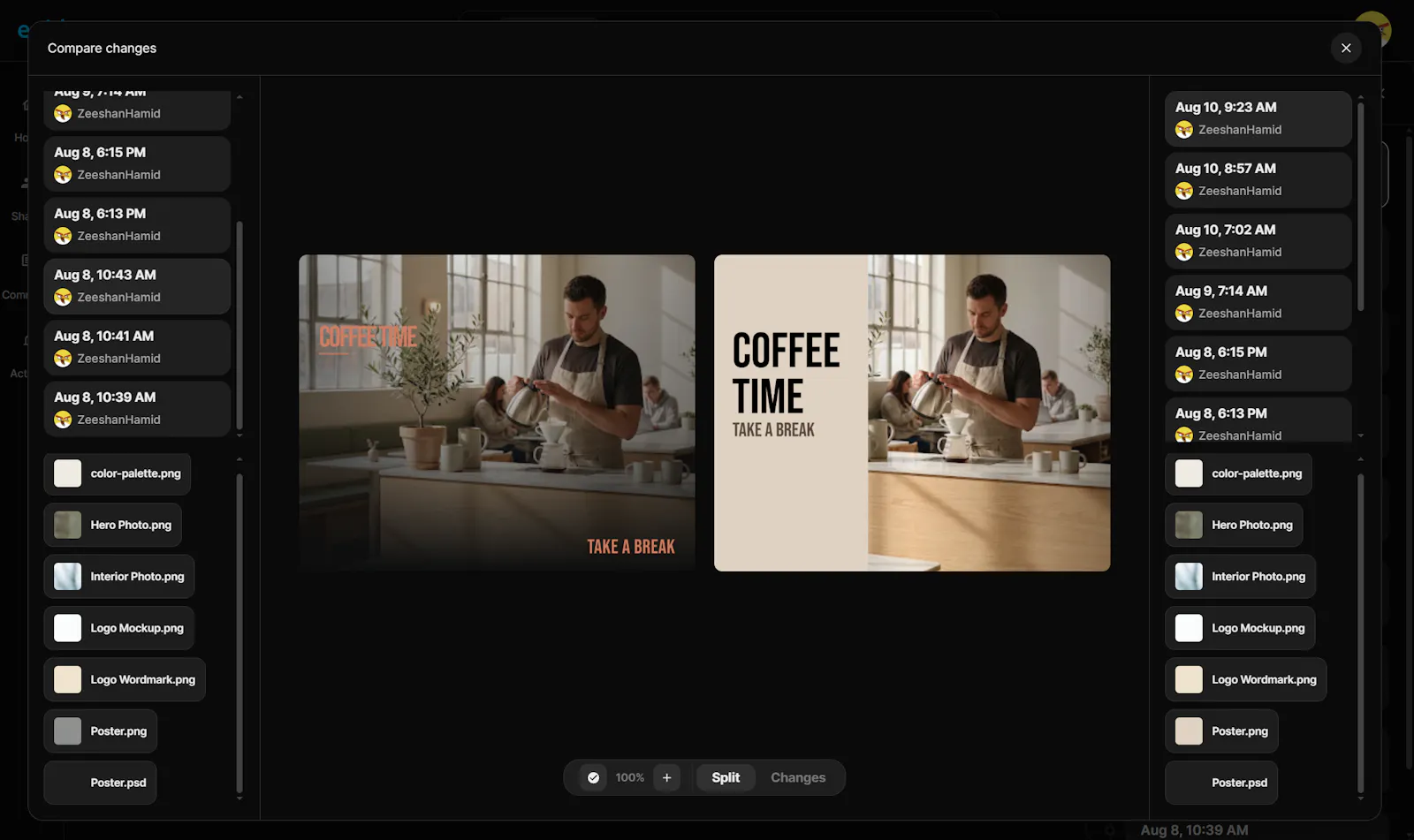Open Logo Mockup.png in the left file list
This screenshot has width=1414, height=840.
(119, 628)
